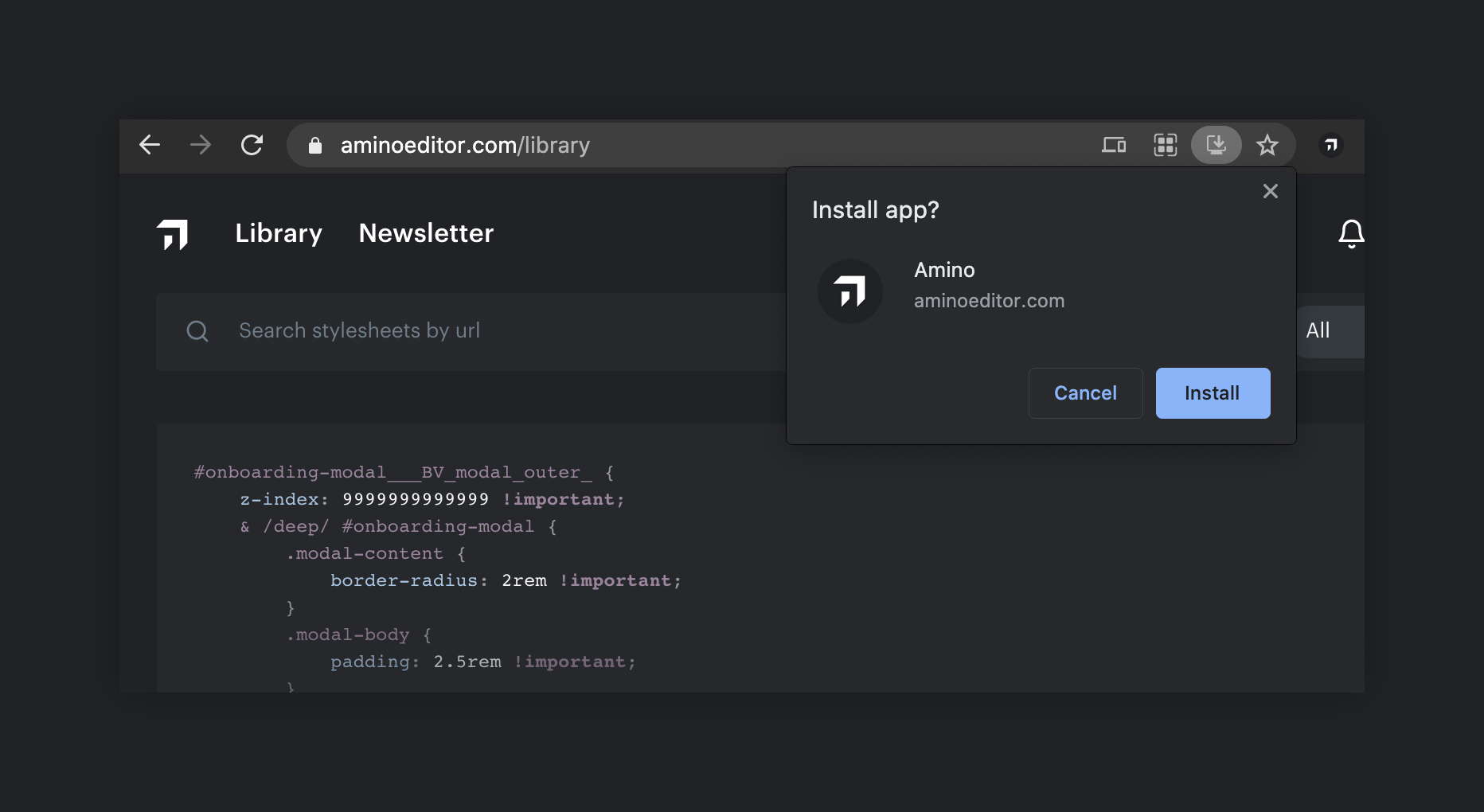Click the .modal-body selector line
The width and height of the screenshot is (1484, 812).
coord(359,634)
